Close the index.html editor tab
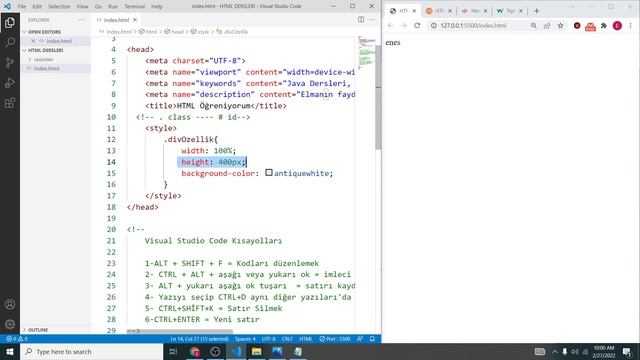Viewport: 640px width, 360px height. 135,20
